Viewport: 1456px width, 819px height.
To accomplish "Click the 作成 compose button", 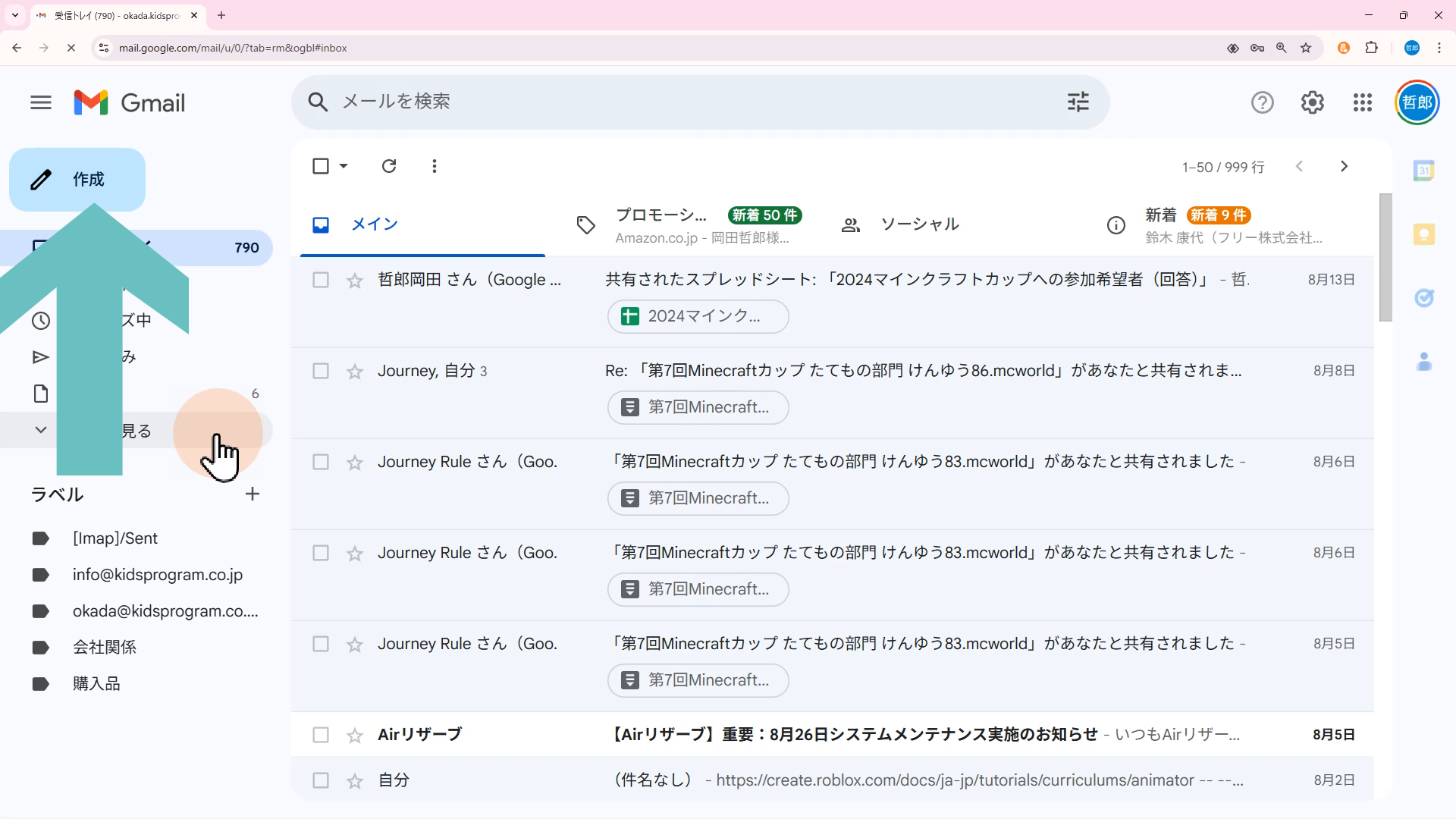I will [77, 179].
